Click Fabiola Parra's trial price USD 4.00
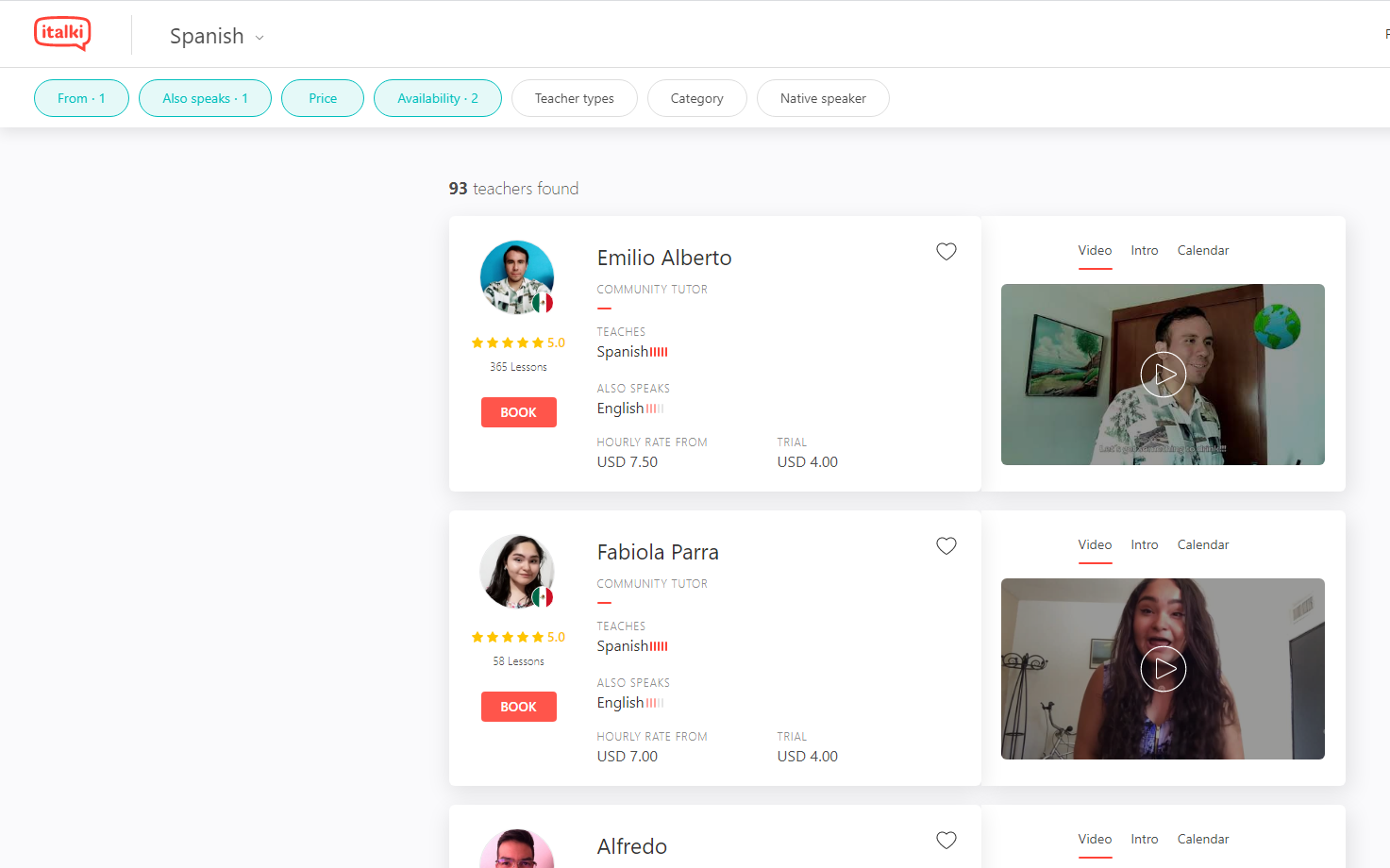The width and height of the screenshot is (1390, 868). point(808,757)
